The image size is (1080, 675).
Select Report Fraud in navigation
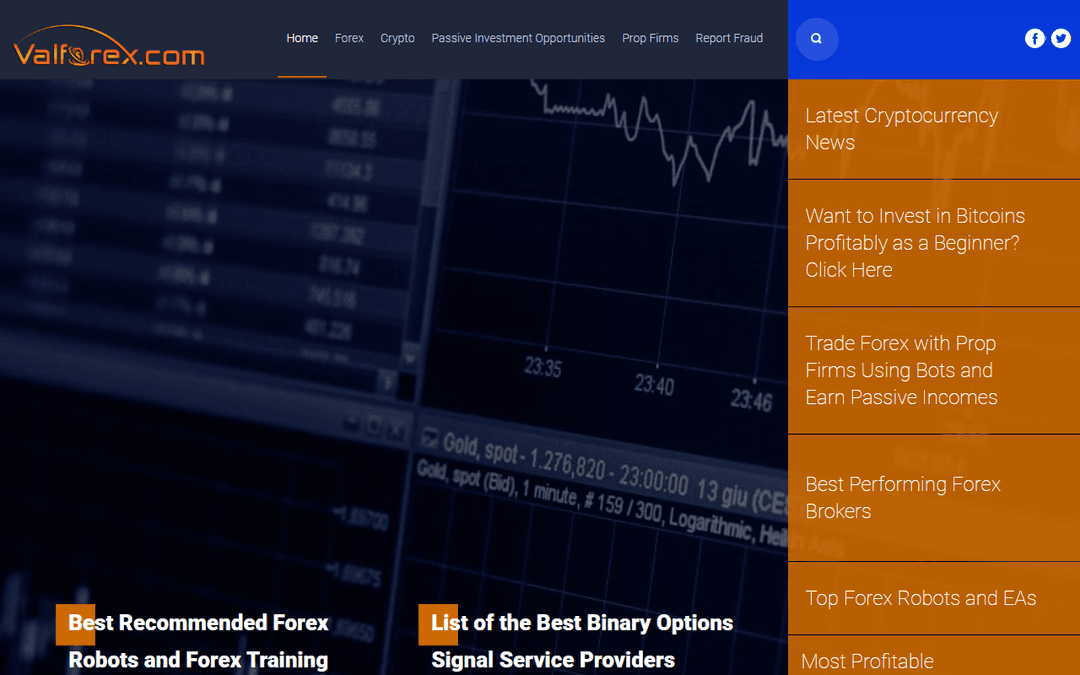point(729,39)
